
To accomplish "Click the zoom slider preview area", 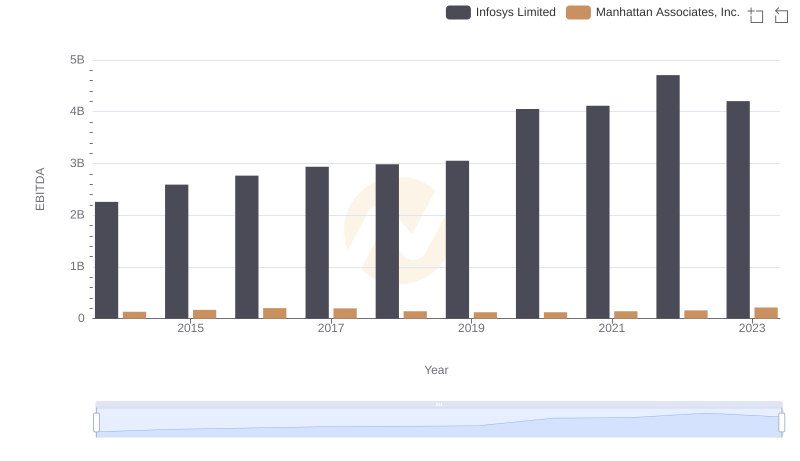I will pyautogui.click(x=439, y=423).
